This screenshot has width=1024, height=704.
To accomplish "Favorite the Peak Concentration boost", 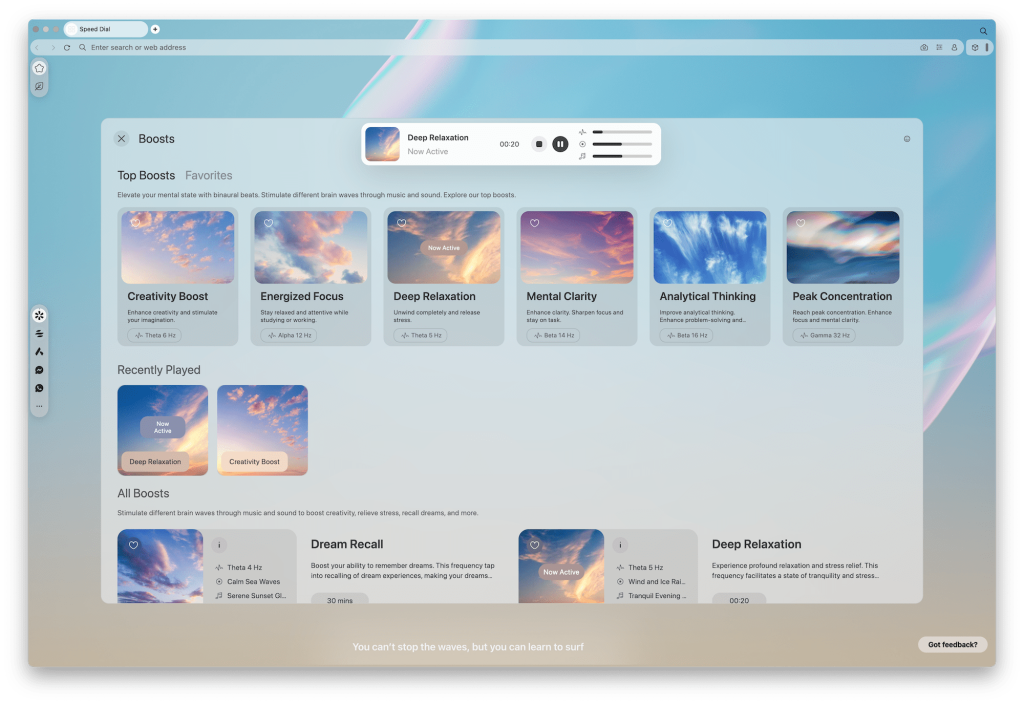I will (x=800, y=223).
